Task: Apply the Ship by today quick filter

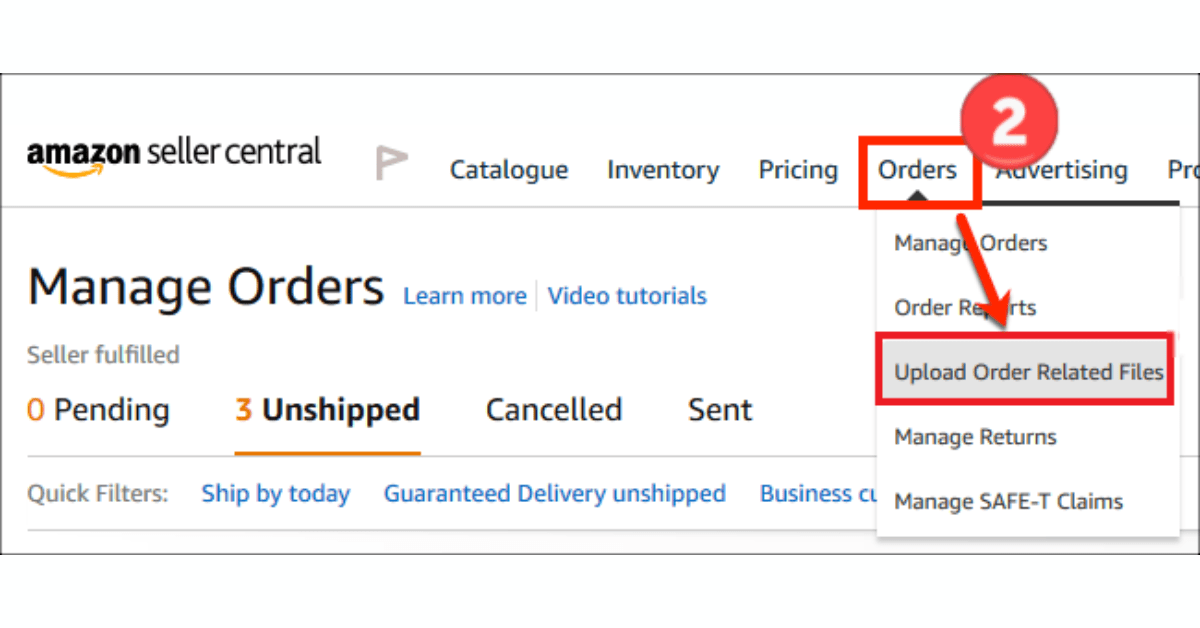Action: click(275, 493)
